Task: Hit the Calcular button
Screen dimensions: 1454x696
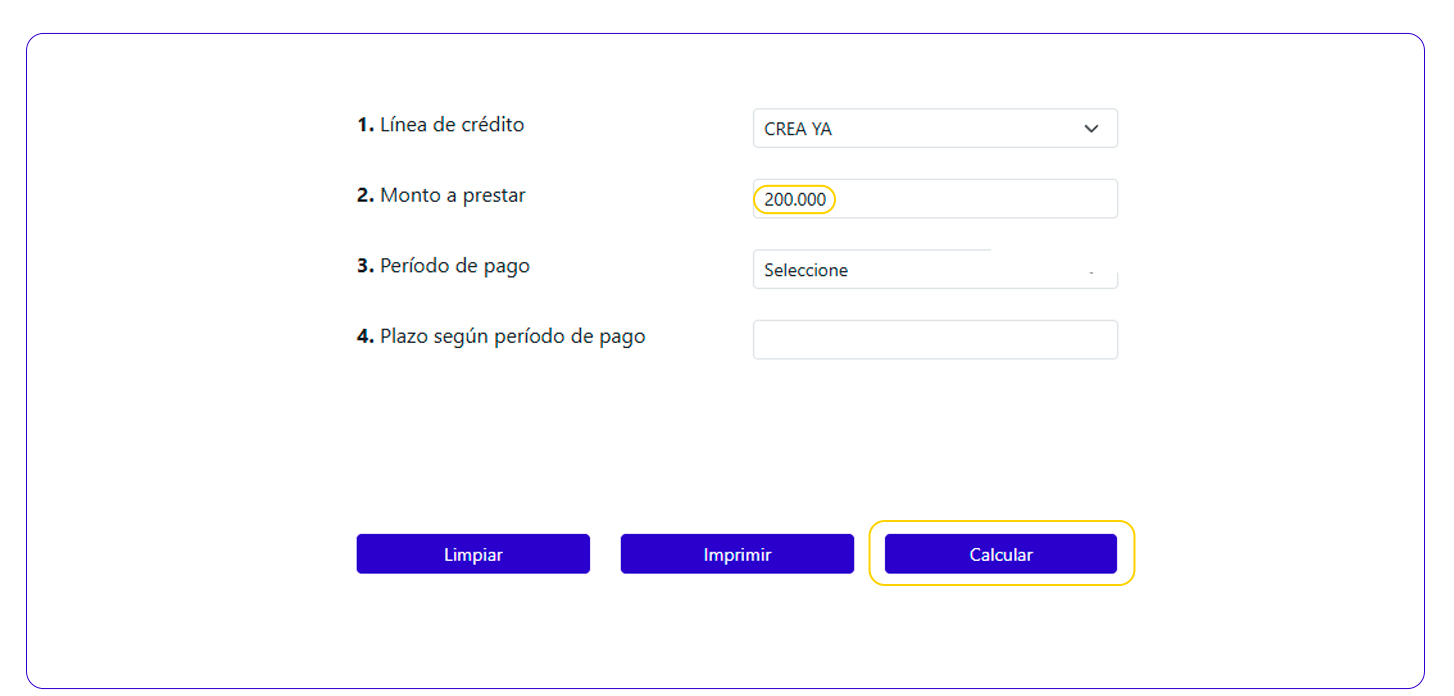Action: pyautogui.click(x=1000, y=554)
